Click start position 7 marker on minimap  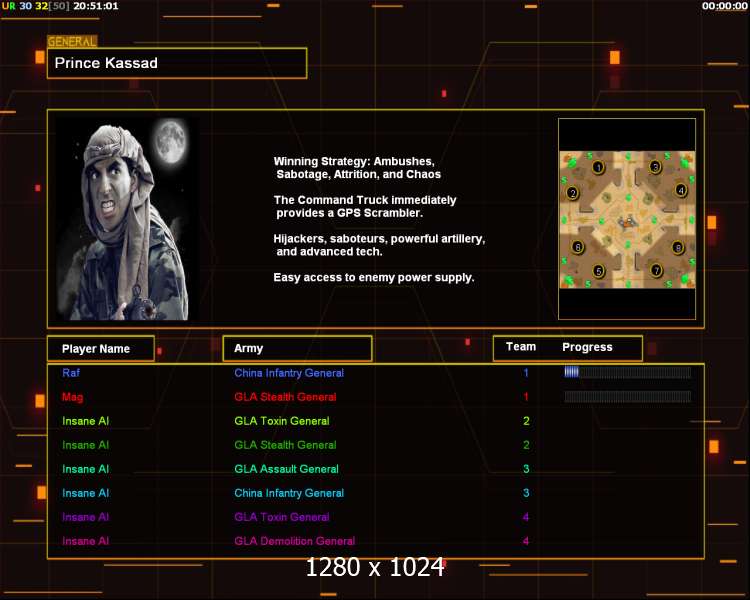[x=656, y=270]
